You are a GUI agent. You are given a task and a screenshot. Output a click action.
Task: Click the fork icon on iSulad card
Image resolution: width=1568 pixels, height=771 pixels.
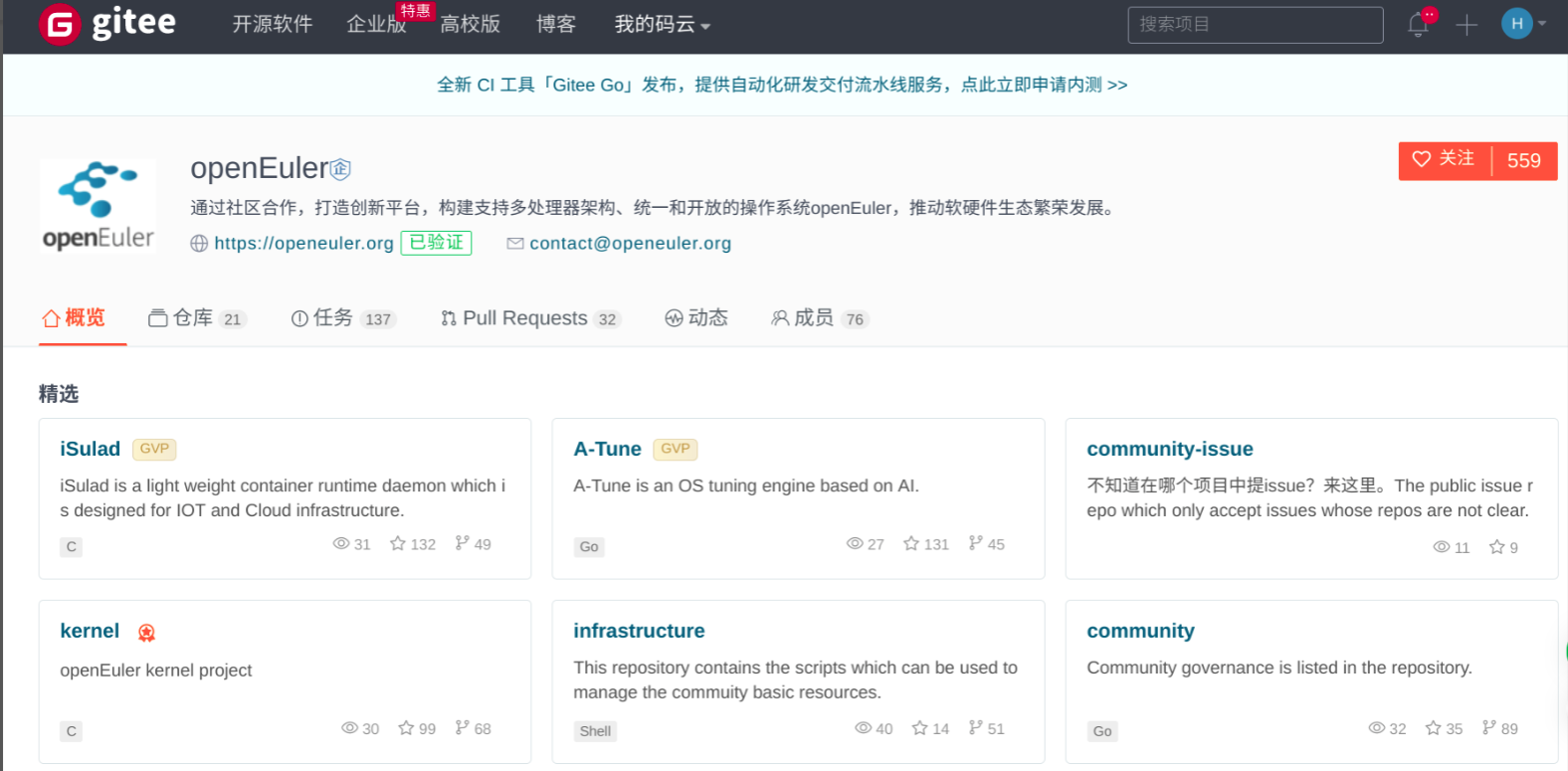462,543
